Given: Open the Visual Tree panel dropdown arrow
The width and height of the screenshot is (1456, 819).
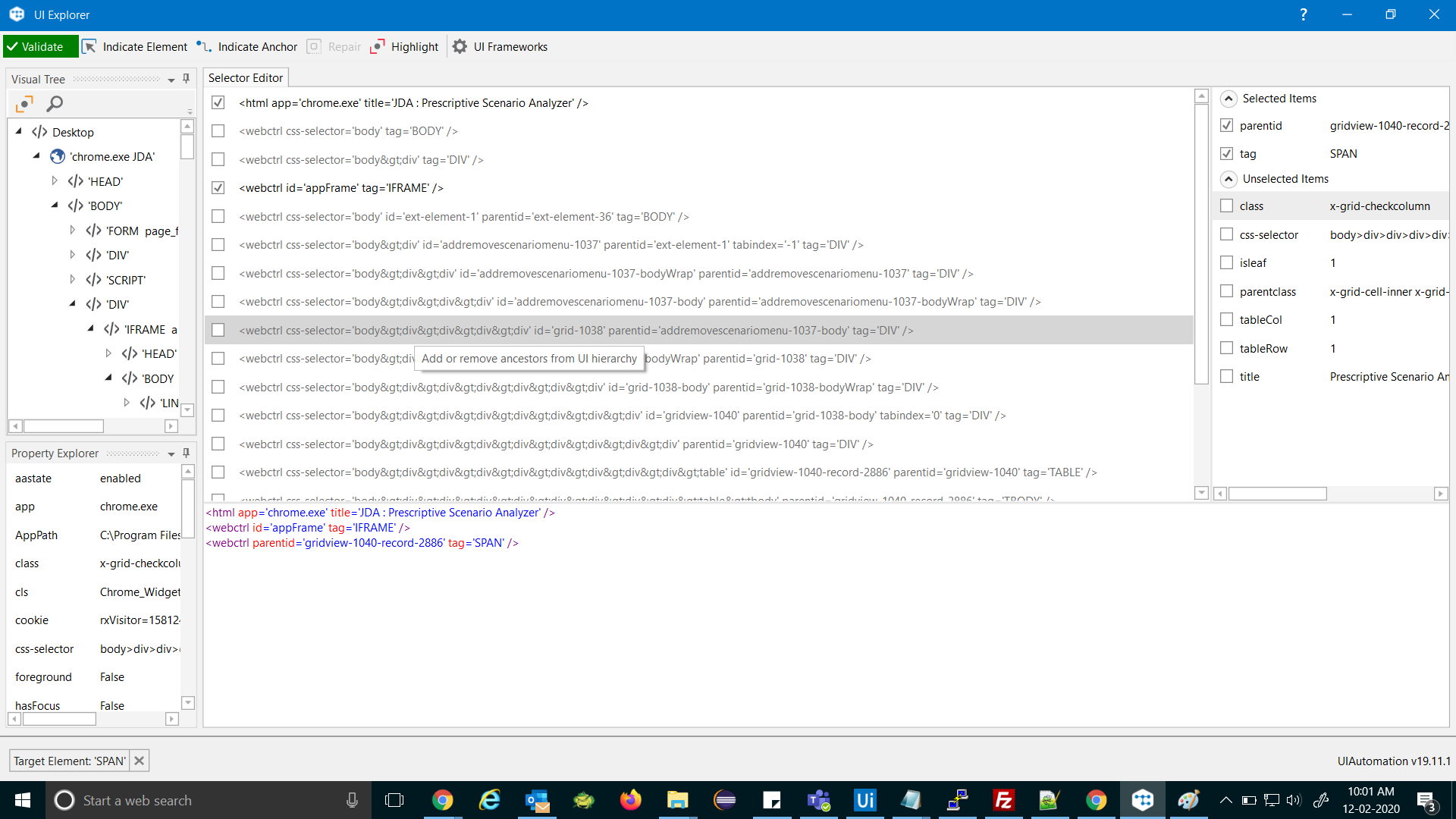Looking at the screenshot, I should point(171,80).
